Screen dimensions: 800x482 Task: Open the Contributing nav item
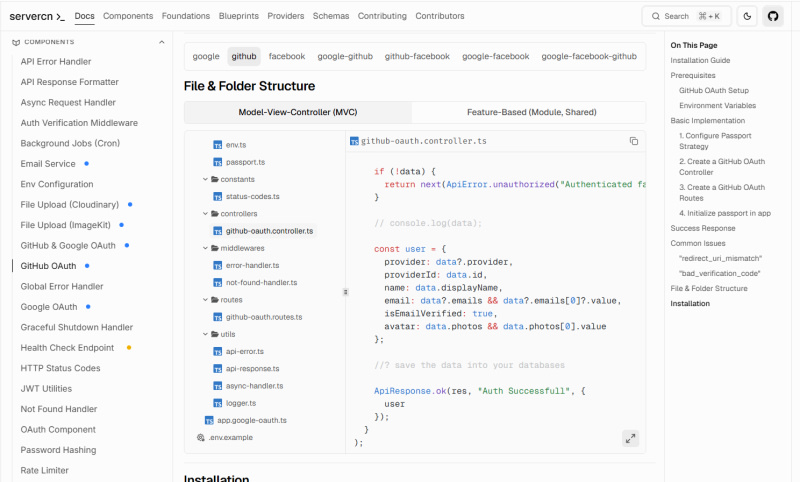[x=382, y=16]
